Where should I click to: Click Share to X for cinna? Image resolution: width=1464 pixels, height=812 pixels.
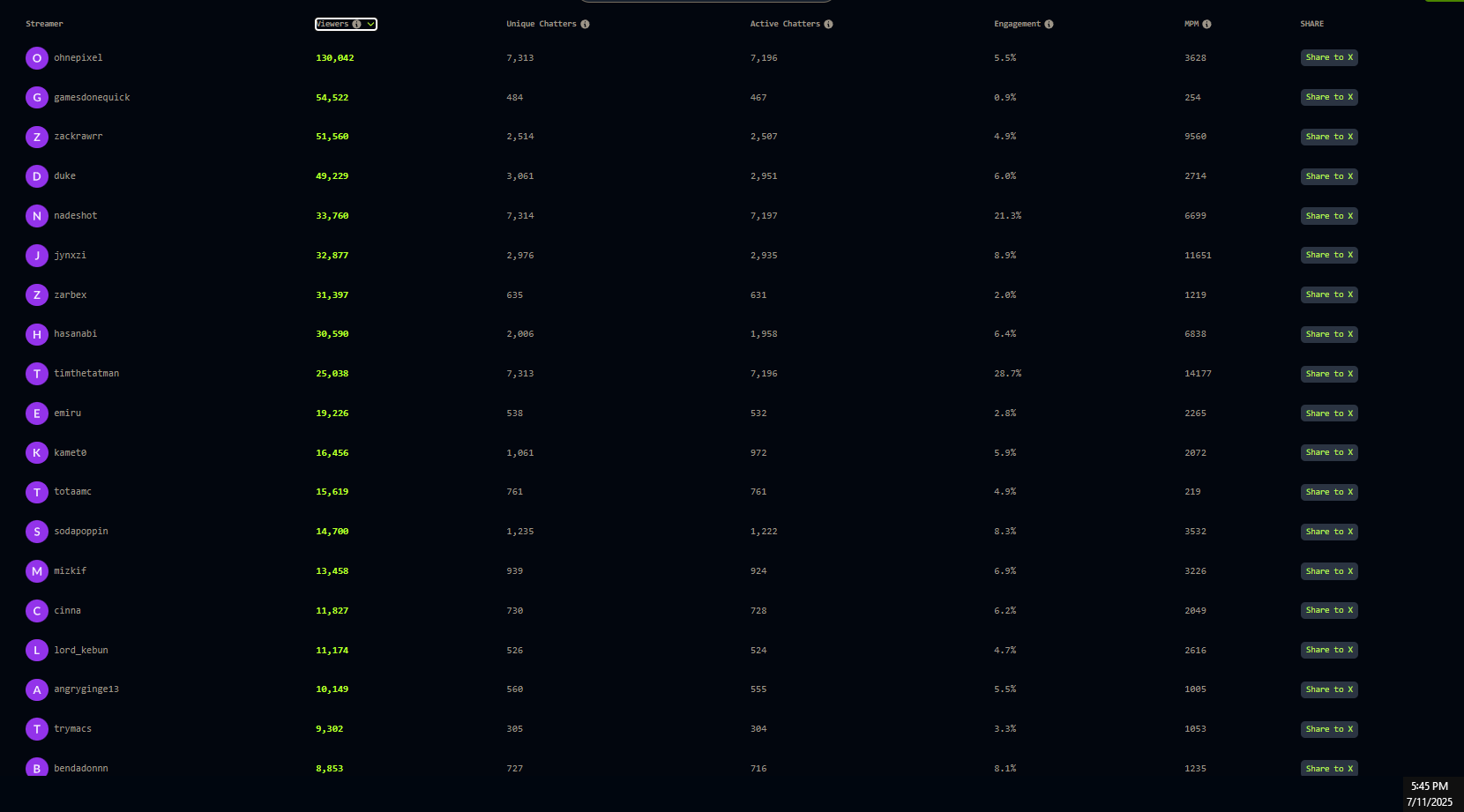(1329, 610)
